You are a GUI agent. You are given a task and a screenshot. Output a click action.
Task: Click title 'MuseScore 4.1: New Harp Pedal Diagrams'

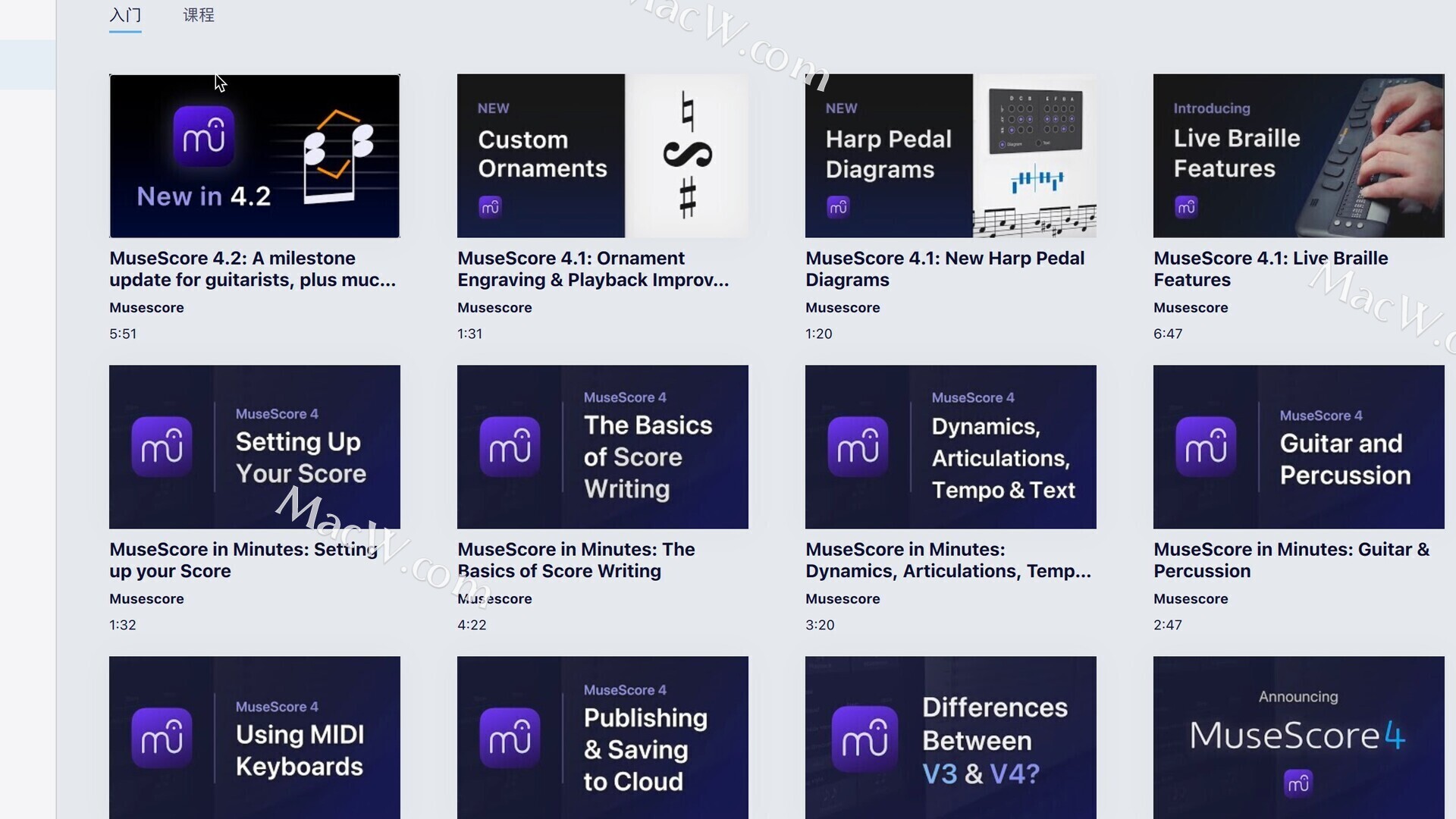click(x=945, y=269)
